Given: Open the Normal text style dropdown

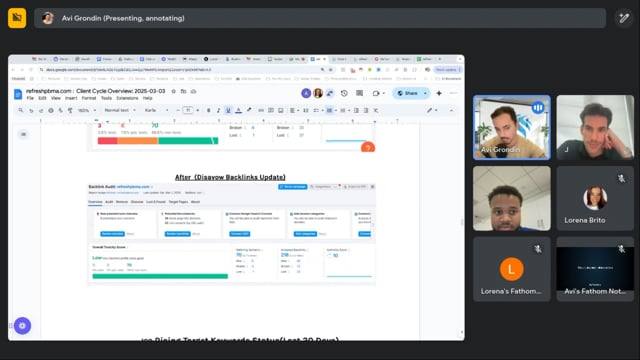Looking at the screenshot, I should point(120,110).
